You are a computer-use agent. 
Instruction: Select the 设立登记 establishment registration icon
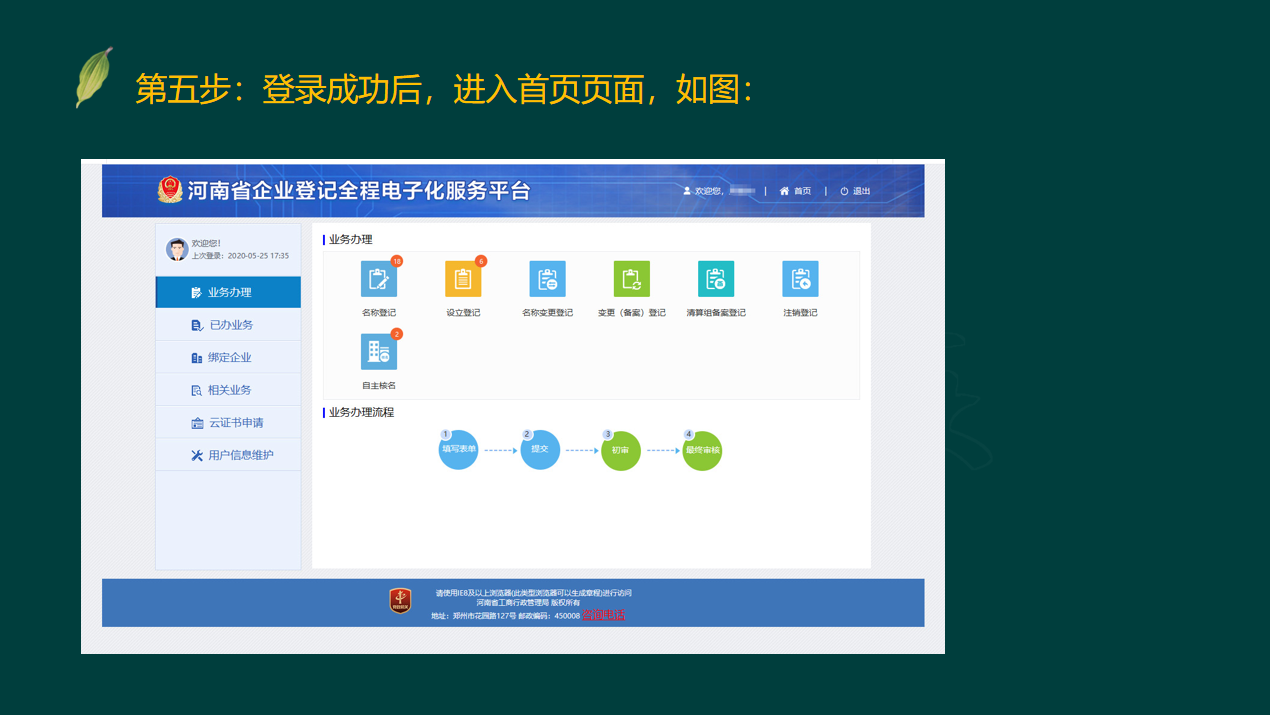point(462,279)
